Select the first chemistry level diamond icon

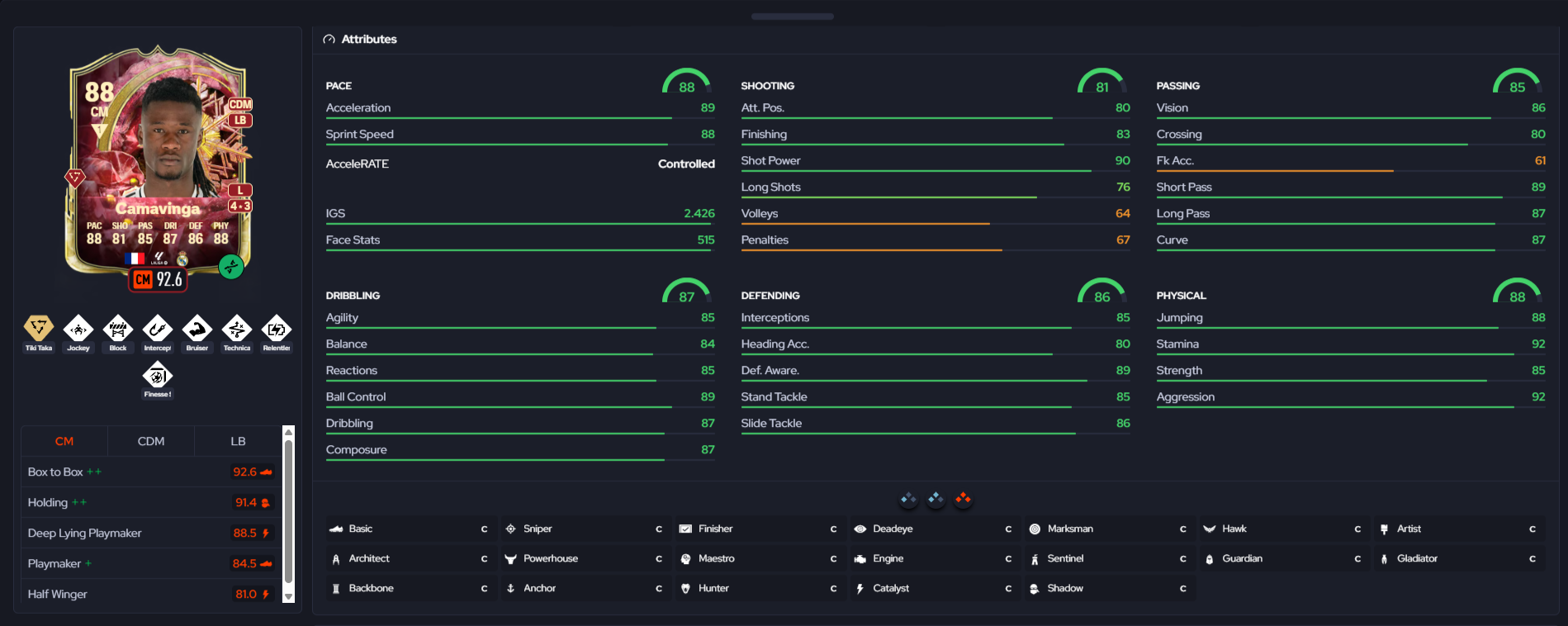click(x=908, y=498)
